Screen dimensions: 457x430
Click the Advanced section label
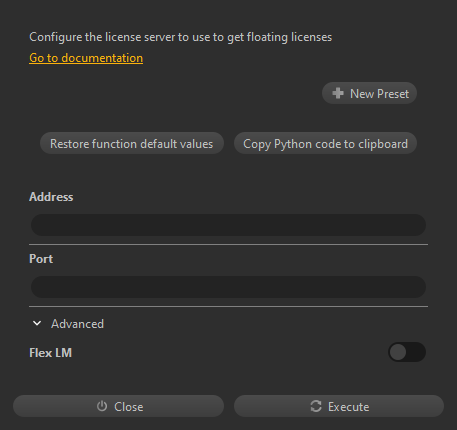pyautogui.click(x=77, y=324)
